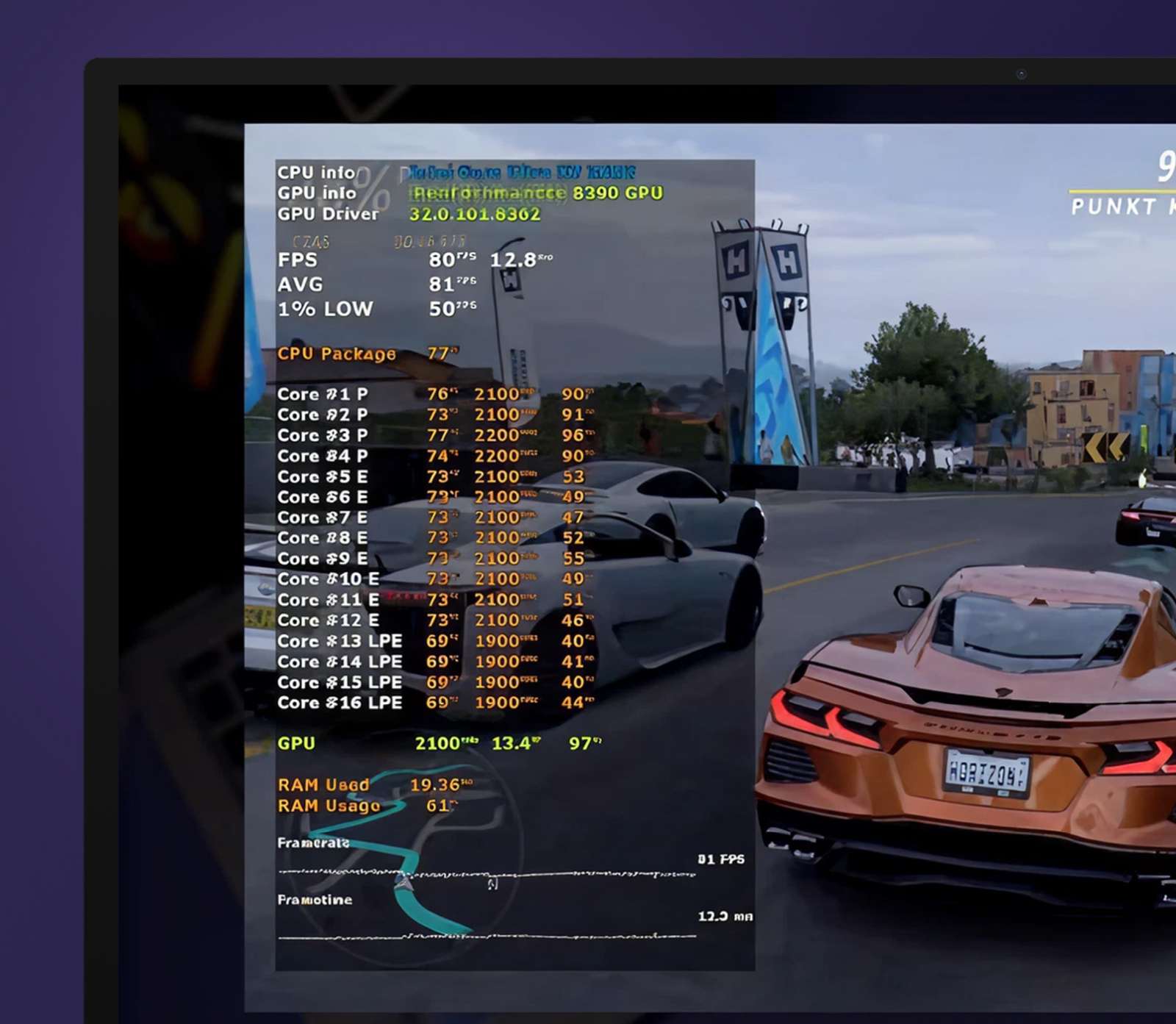Viewport: 1176px width, 1024px height.
Task: Click the Core #16 LPE row label
Action: click(339, 703)
